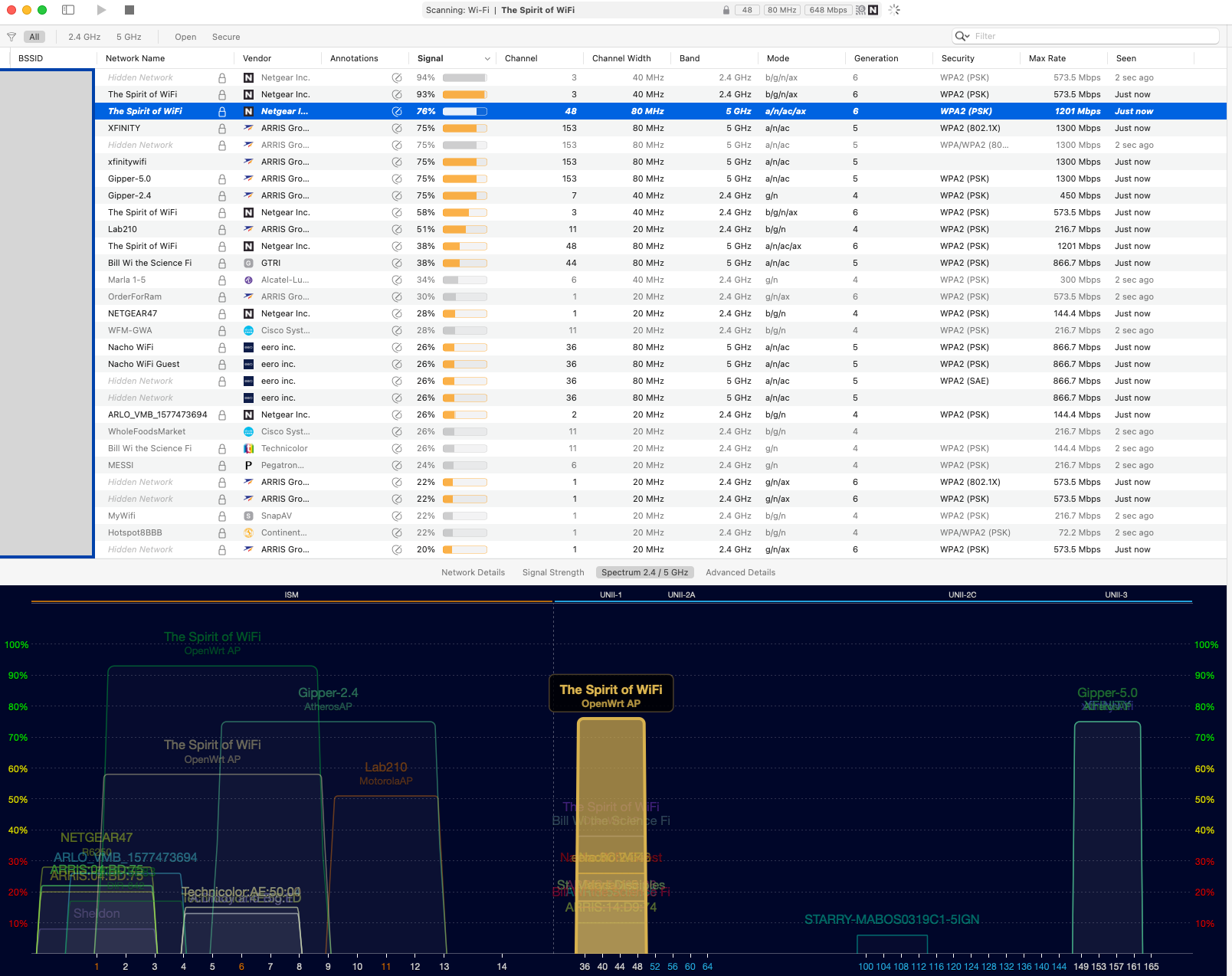Enable the 2.4 GHz band filter
The height and width of the screenshot is (976, 1232).
(84, 37)
